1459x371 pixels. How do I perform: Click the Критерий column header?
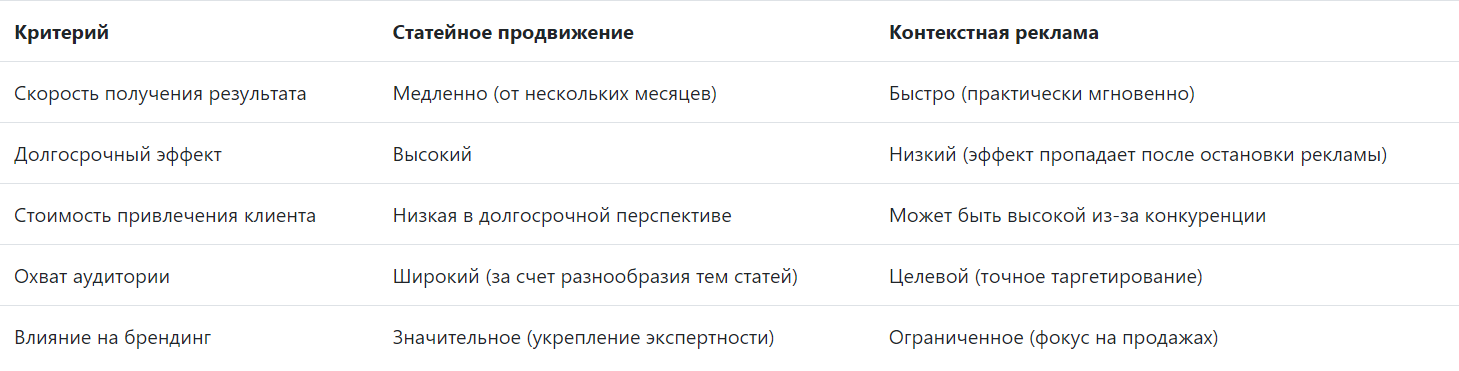(x=62, y=33)
